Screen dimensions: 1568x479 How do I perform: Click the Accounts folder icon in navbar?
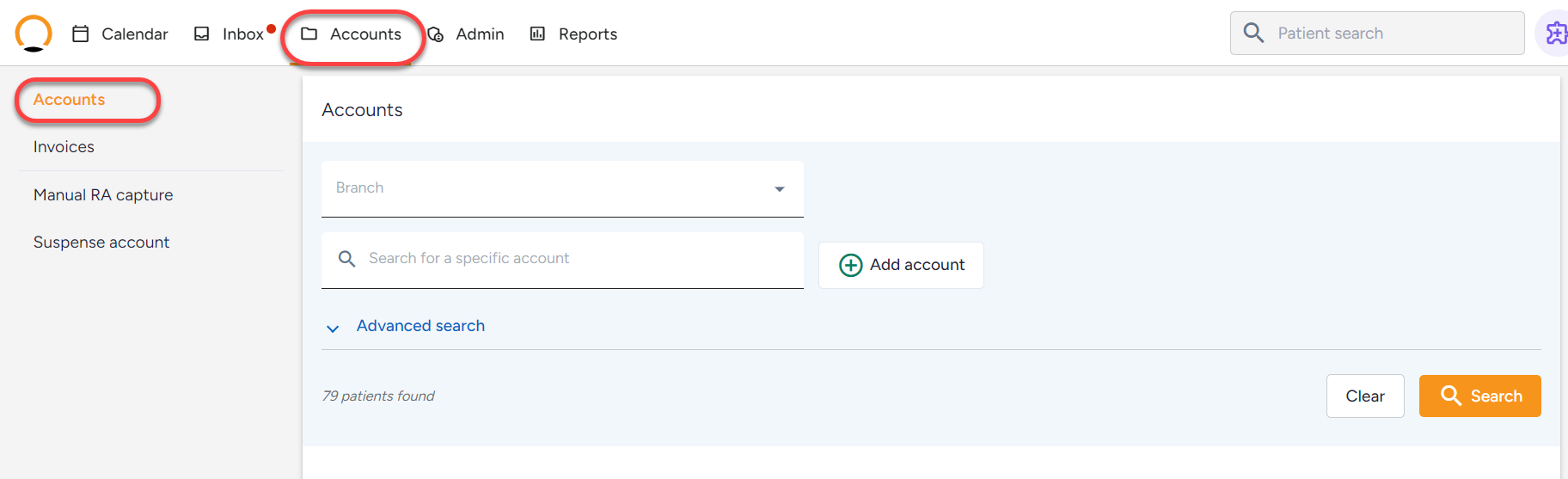[x=309, y=34]
